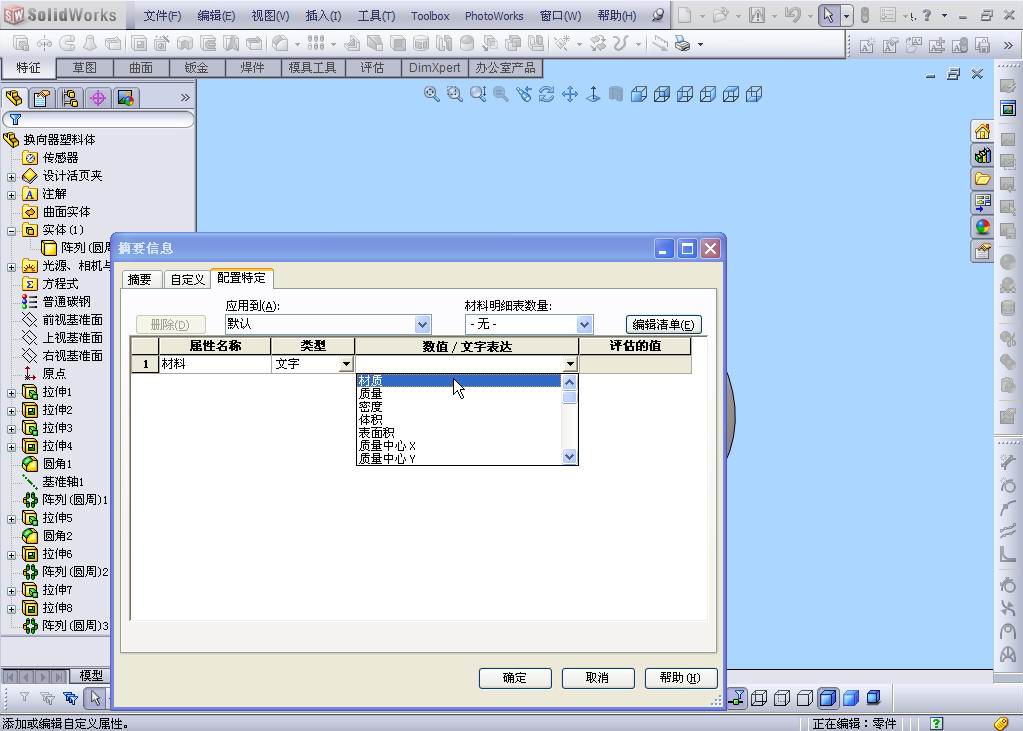This screenshot has height=731, width=1023.
Task: Open the 工具(T) menu
Action: pyautogui.click(x=376, y=16)
